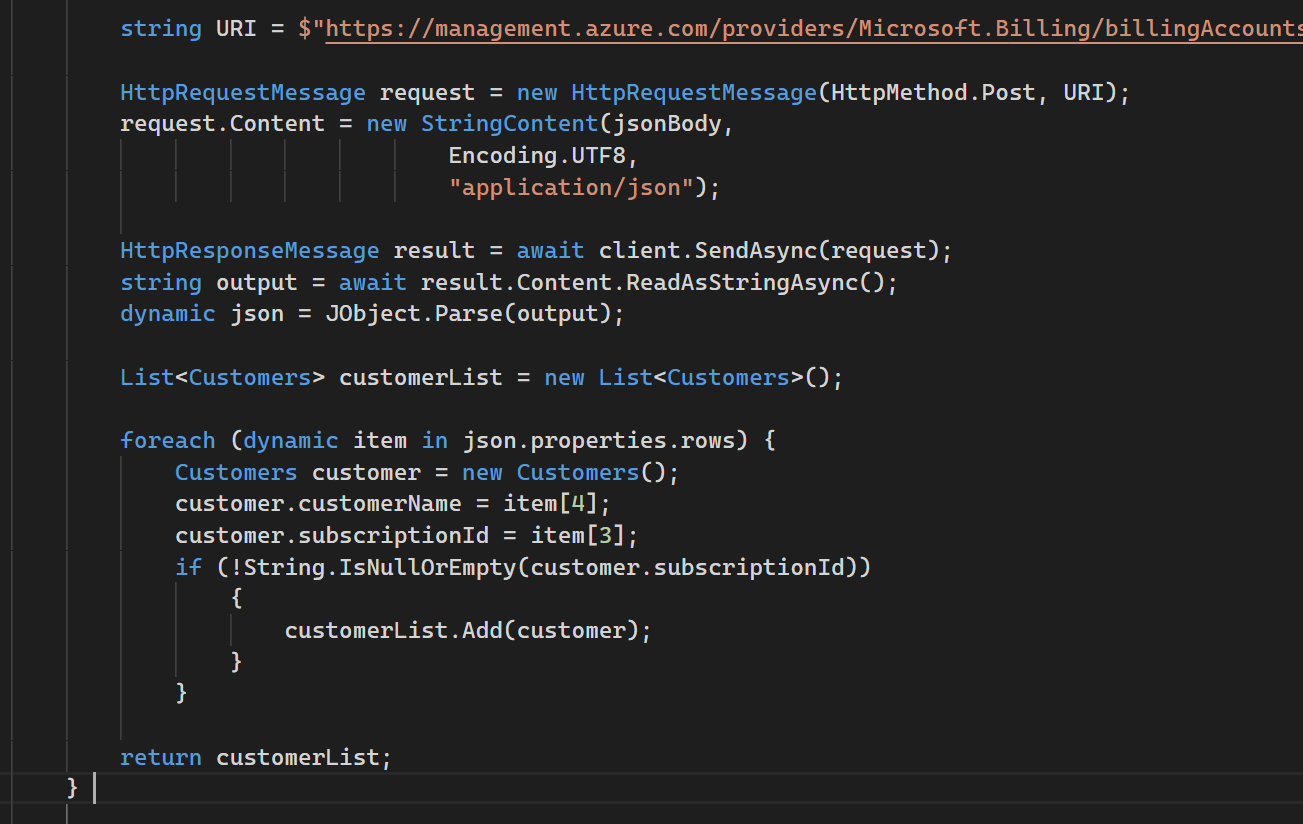This screenshot has height=824, width=1303.
Task: Click the return keyword
Action: (x=160, y=757)
